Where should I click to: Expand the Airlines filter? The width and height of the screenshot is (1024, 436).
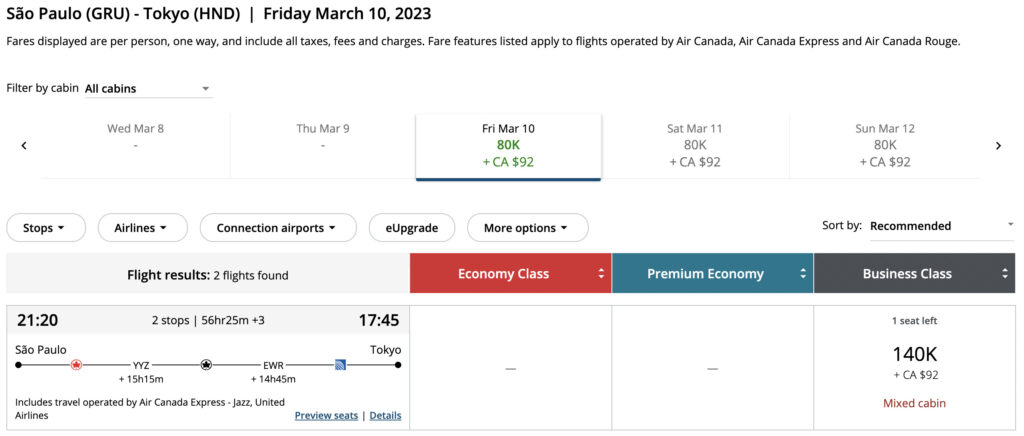[x=142, y=228]
